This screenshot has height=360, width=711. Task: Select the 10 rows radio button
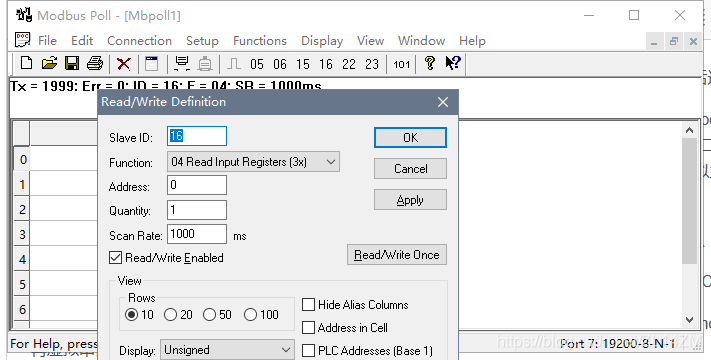coord(131,315)
